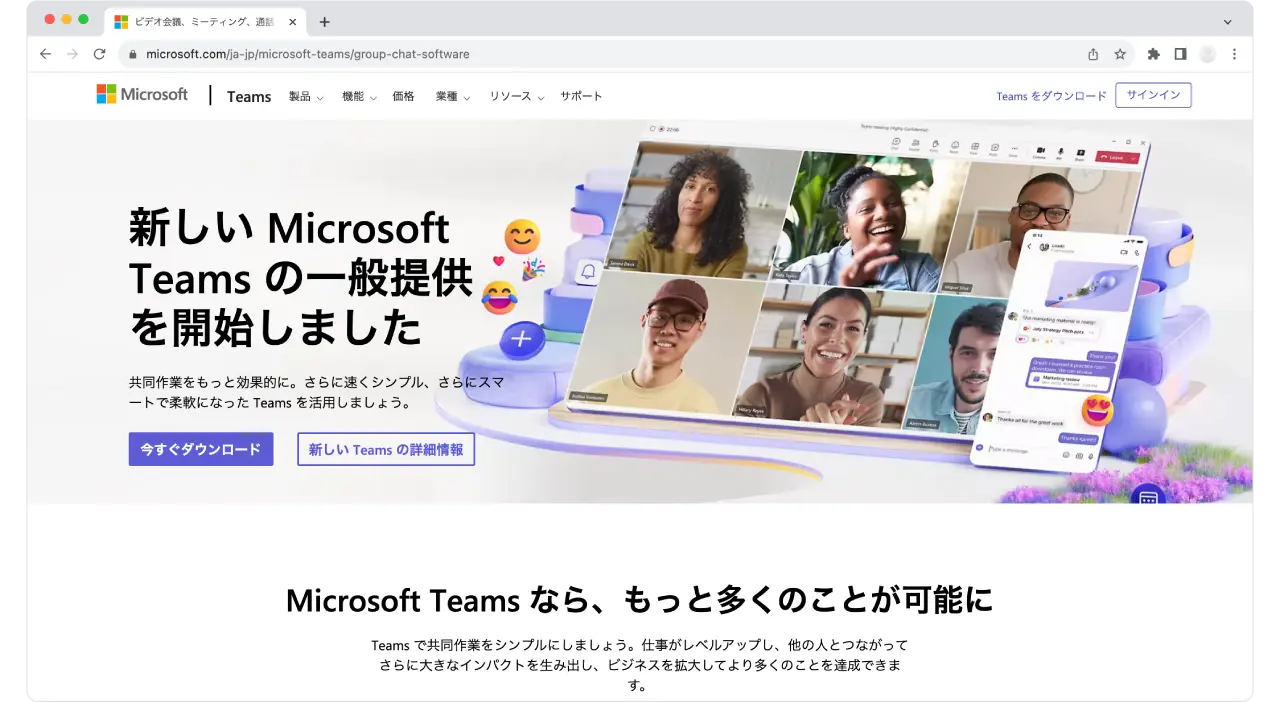Screen dimensions: 1280x702
Task: Click the browser forward arrow
Action: pyautogui.click(x=72, y=54)
